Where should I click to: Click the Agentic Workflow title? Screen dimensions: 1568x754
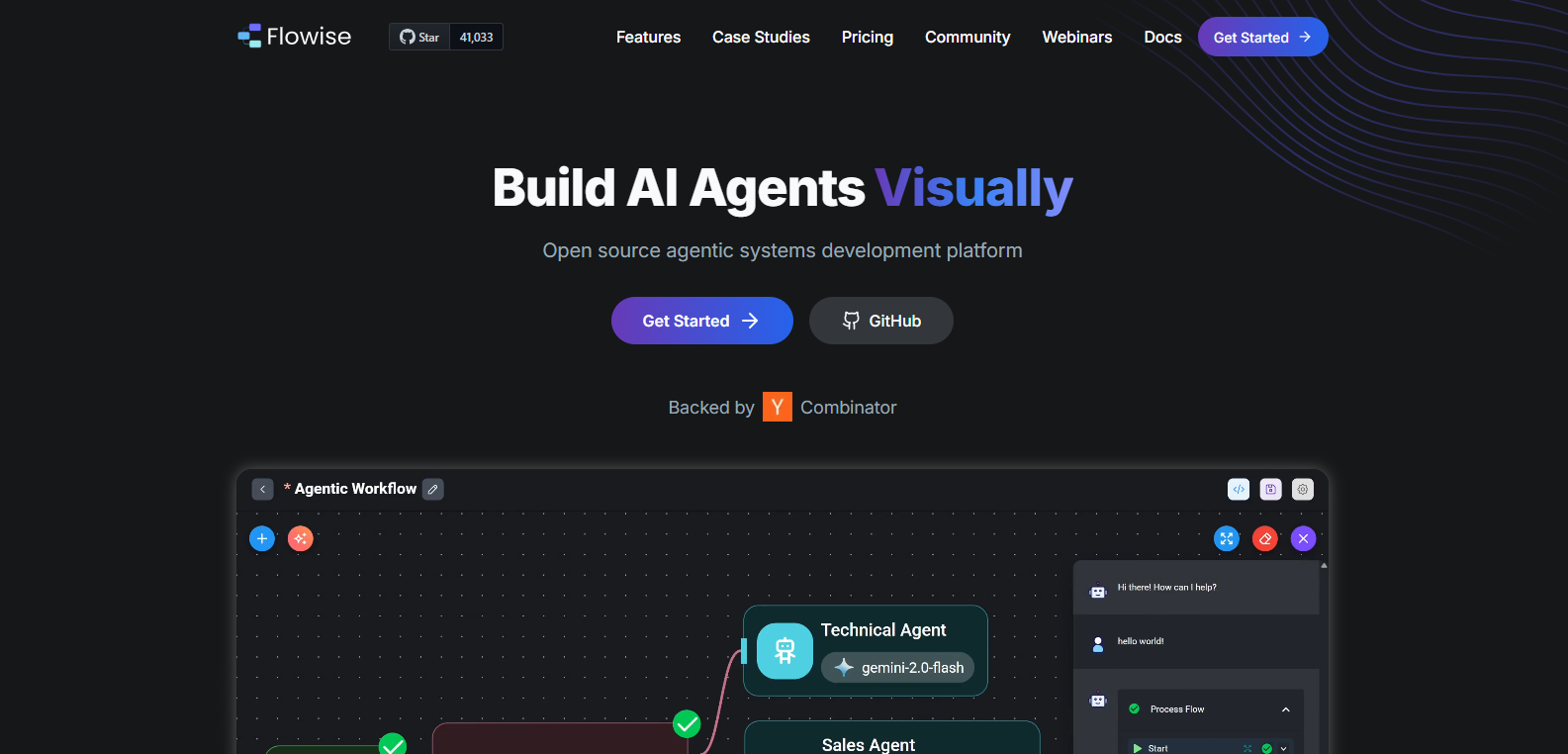click(x=355, y=489)
